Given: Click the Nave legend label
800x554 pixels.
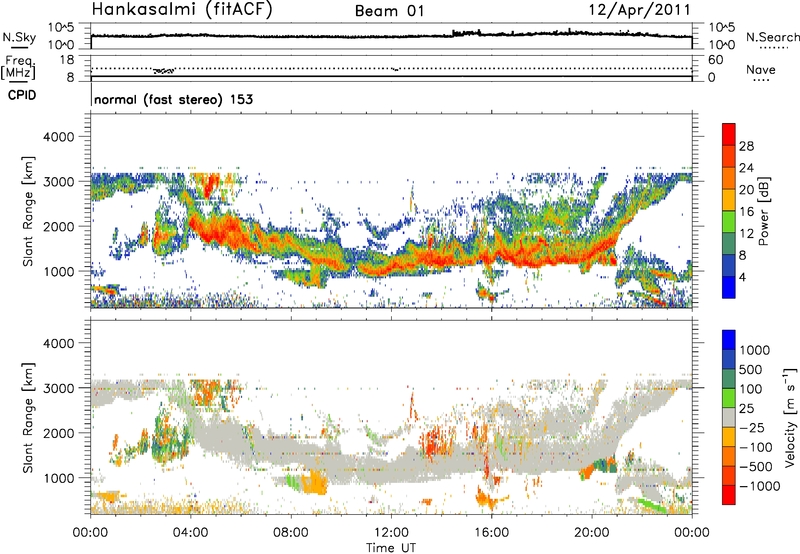Looking at the screenshot, I should 764,70.
